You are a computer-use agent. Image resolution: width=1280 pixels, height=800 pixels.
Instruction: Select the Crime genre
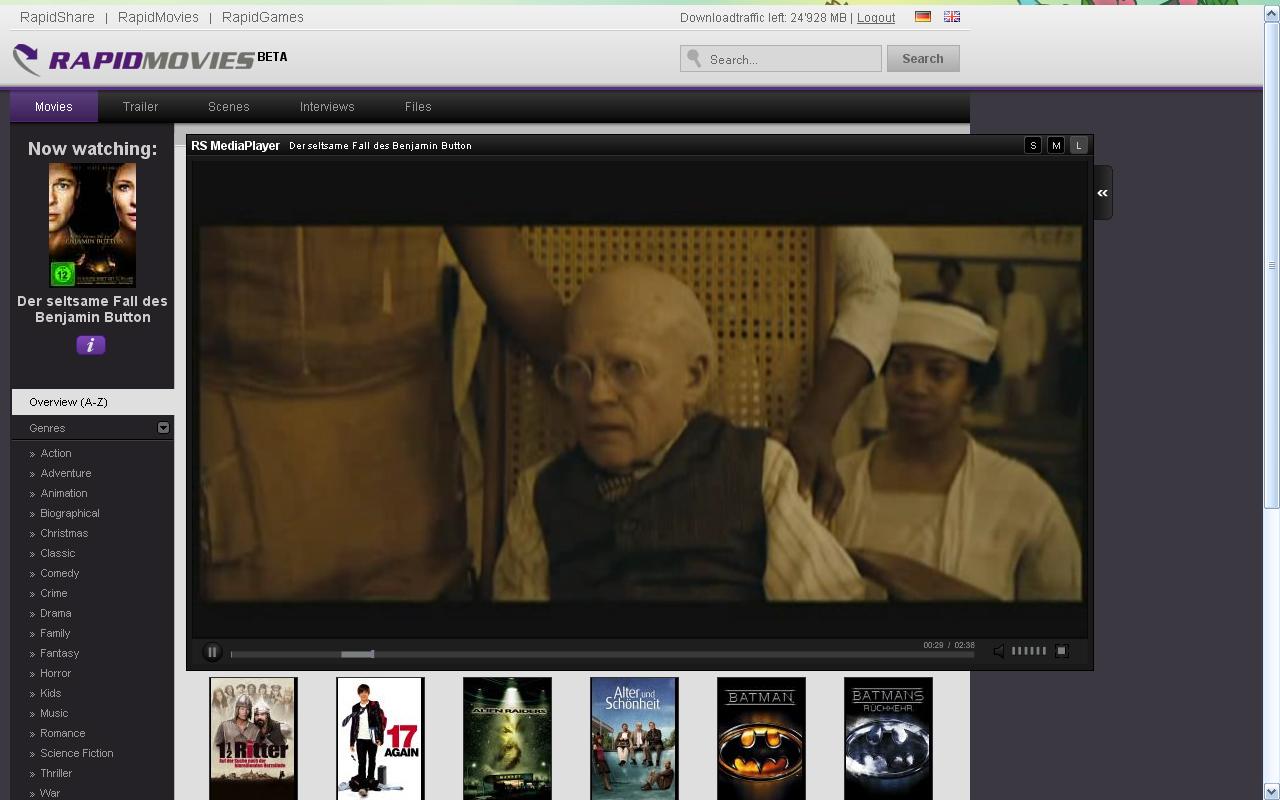(54, 593)
